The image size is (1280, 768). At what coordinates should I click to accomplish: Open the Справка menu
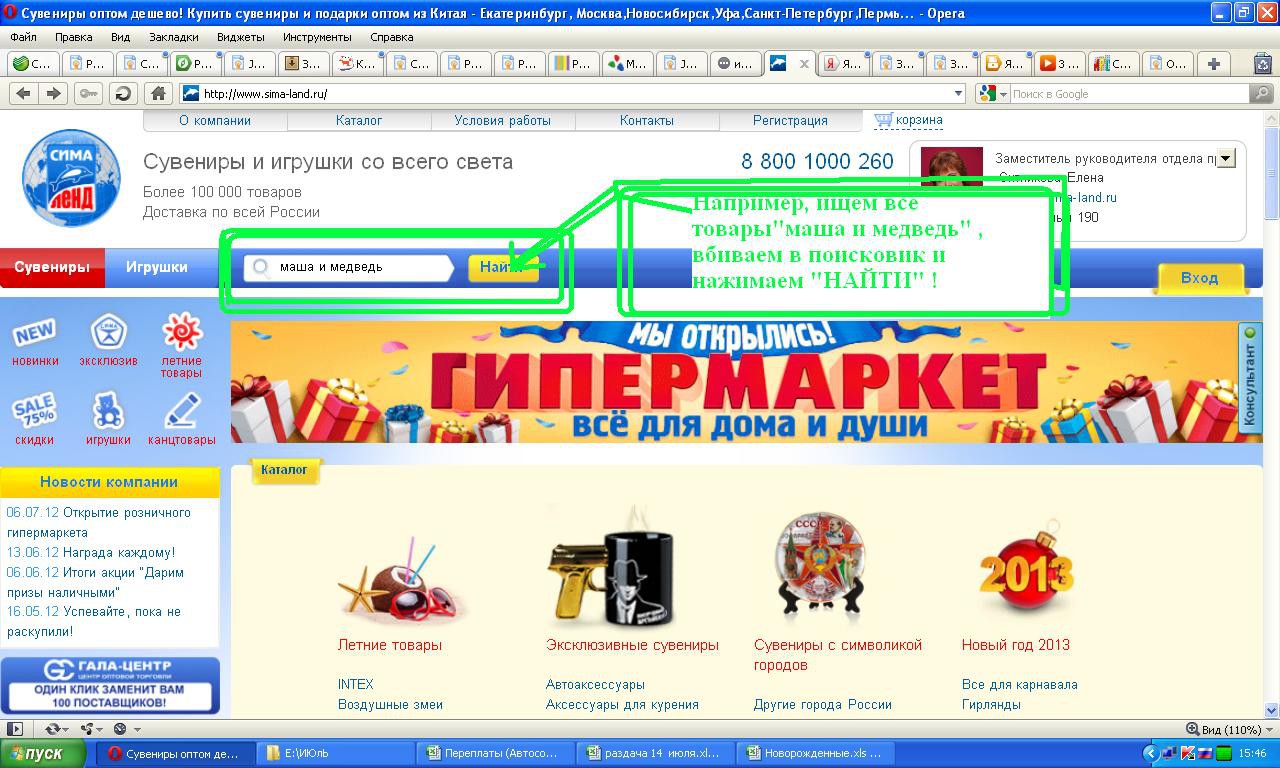392,37
